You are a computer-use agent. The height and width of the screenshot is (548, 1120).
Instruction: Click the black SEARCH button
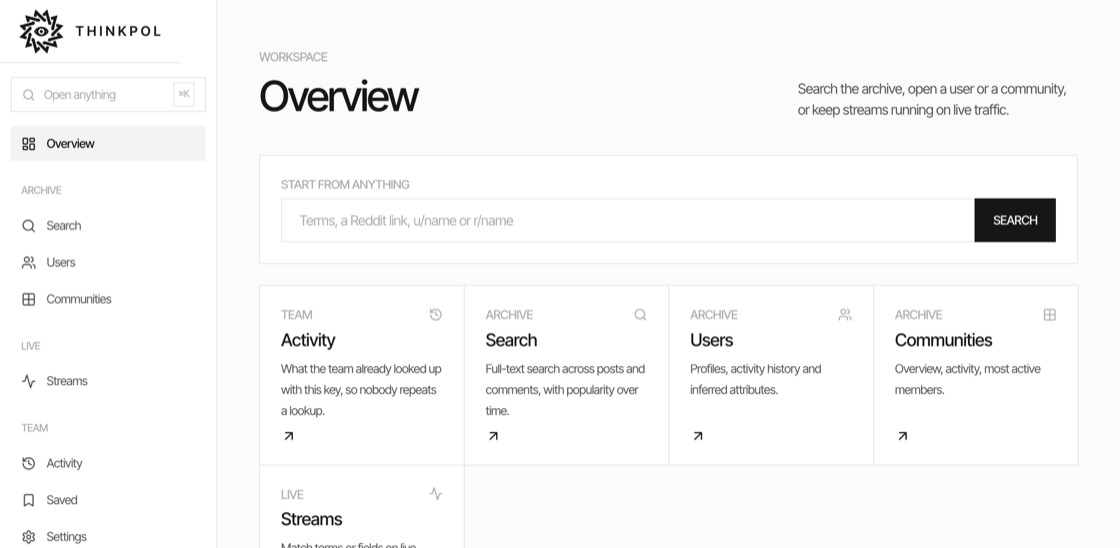coord(1015,220)
